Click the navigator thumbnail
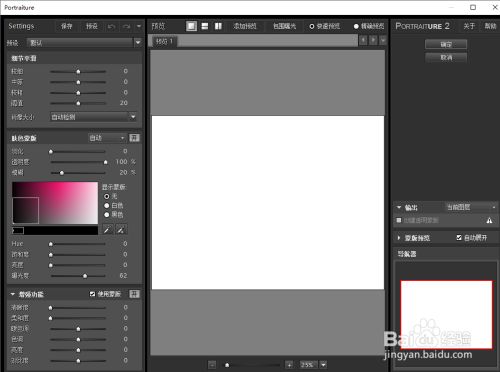This screenshot has height=372, width=500. point(446,315)
